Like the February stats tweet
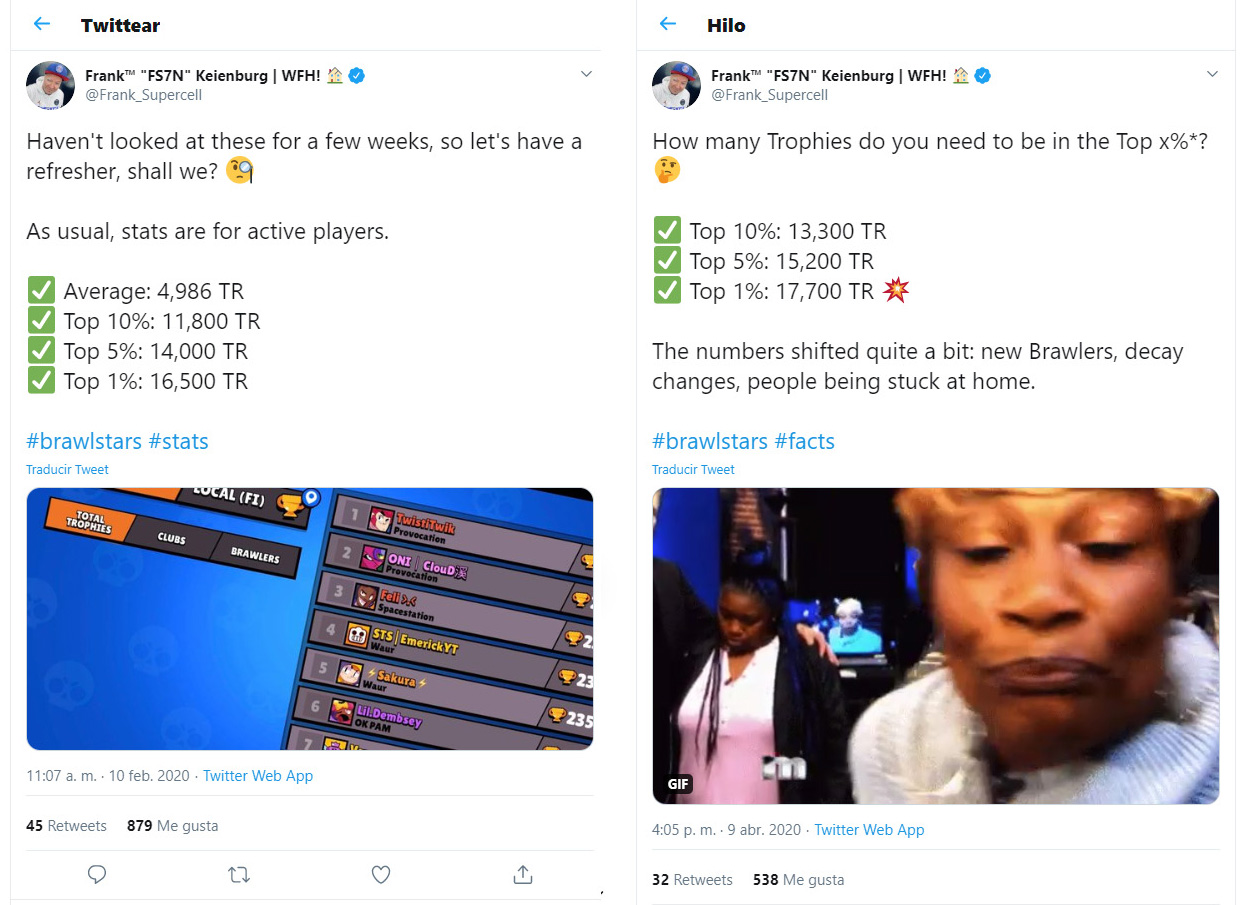This screenshot has width=1259, height=905. coord(381,875)
